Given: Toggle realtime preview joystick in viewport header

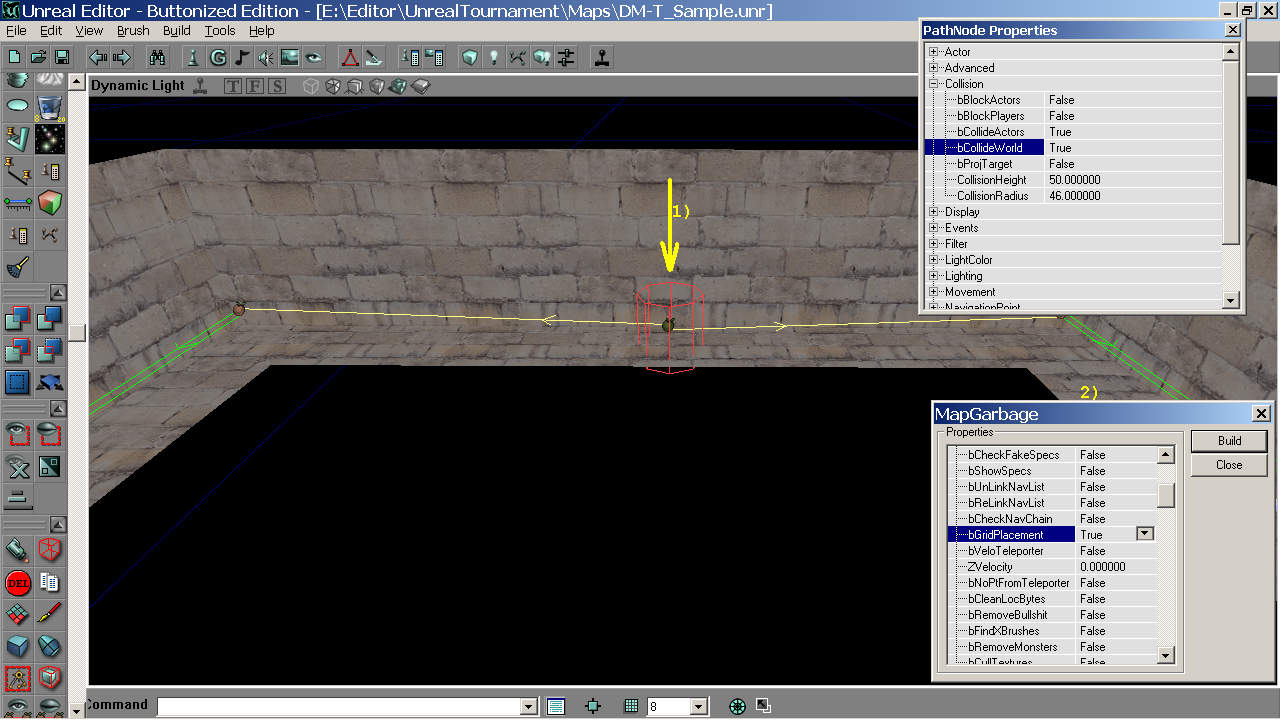Looking at the screenshot, I should [x=201, y=86].
